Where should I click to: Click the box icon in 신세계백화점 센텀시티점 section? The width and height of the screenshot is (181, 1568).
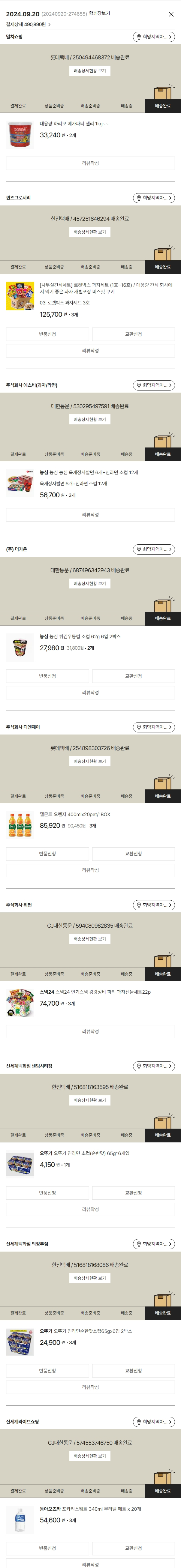[x=162, y=1122]
